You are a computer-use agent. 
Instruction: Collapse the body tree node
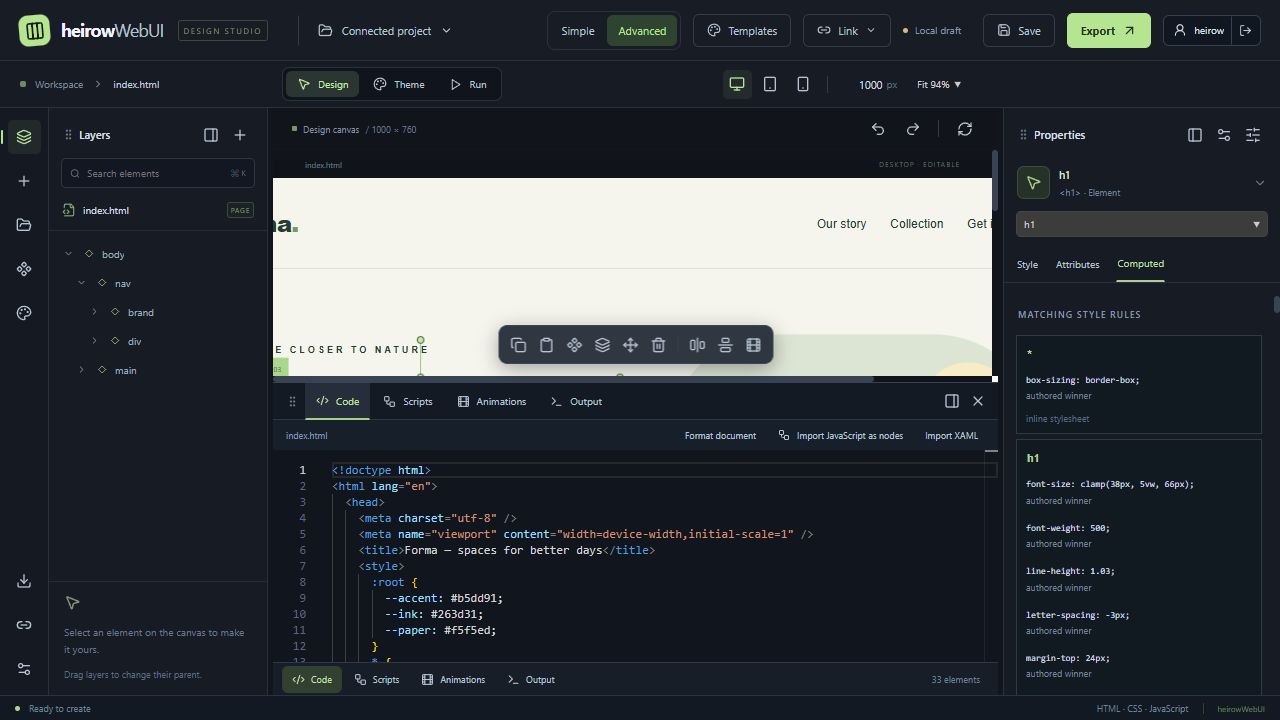pos(69,254)
